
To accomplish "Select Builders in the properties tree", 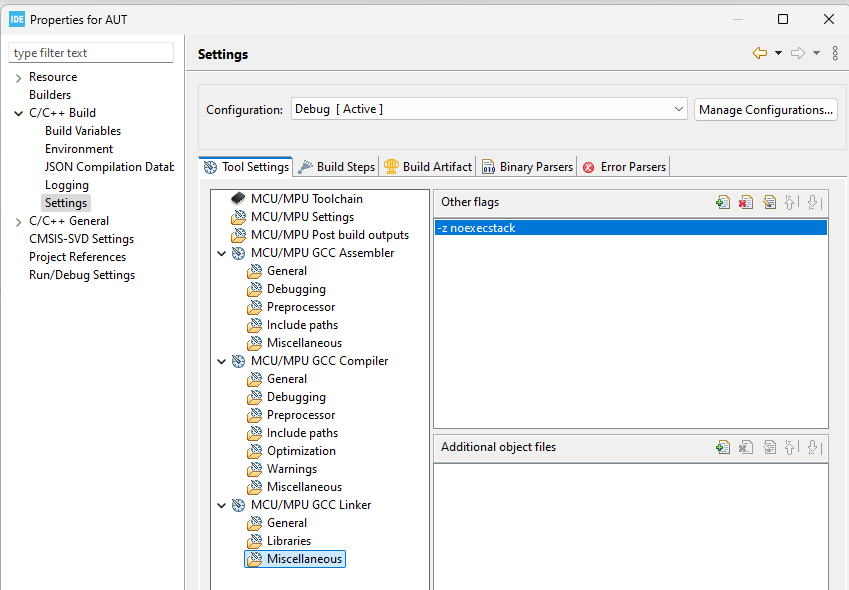I will pyautogui.click(x=50, y=95).
